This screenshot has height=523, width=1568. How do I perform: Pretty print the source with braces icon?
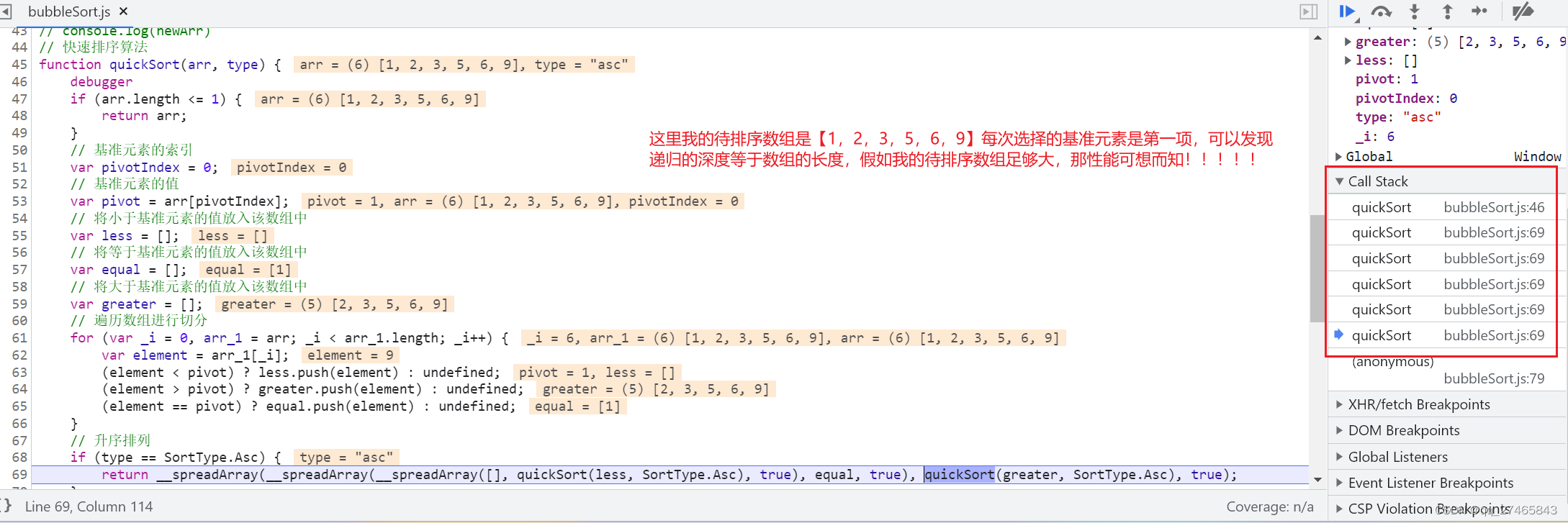6,506
